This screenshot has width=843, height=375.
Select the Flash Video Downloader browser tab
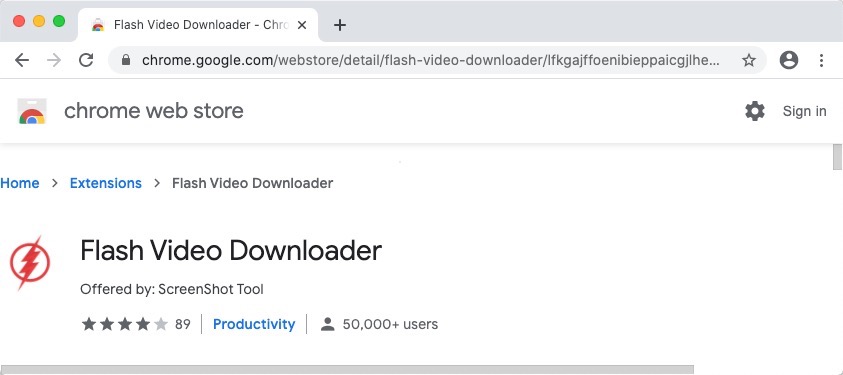[x=198, y=25]
